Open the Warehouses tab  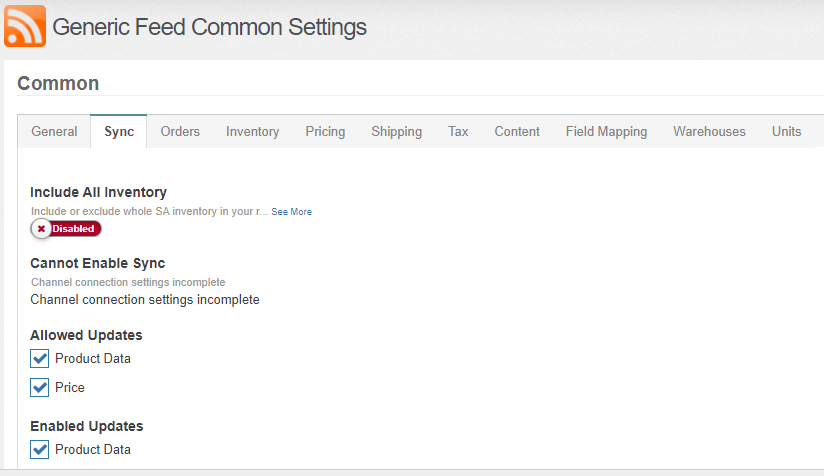[709, 131]
